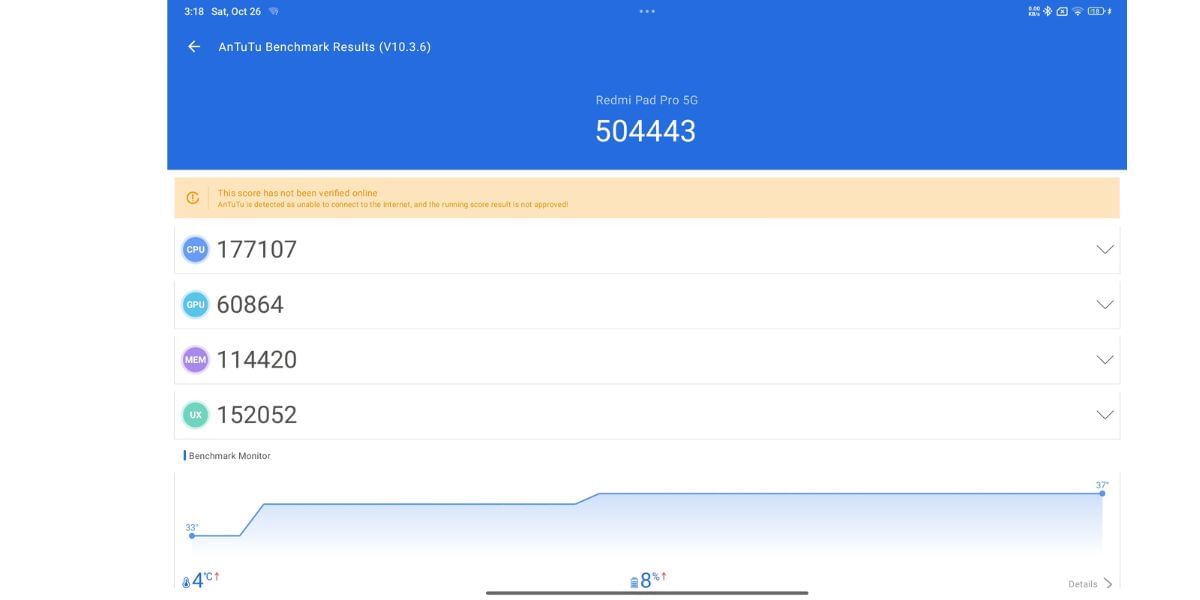Expand the MEM score section
The image size is (1200, 600).
(x=1104, y=360)
